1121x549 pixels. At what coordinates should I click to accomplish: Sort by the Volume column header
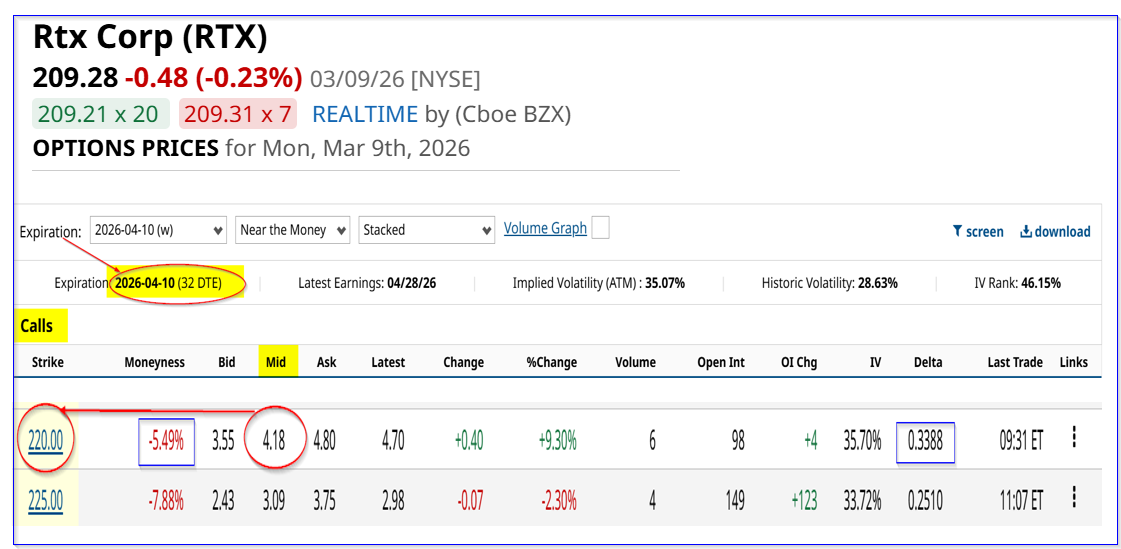point(635,362)
